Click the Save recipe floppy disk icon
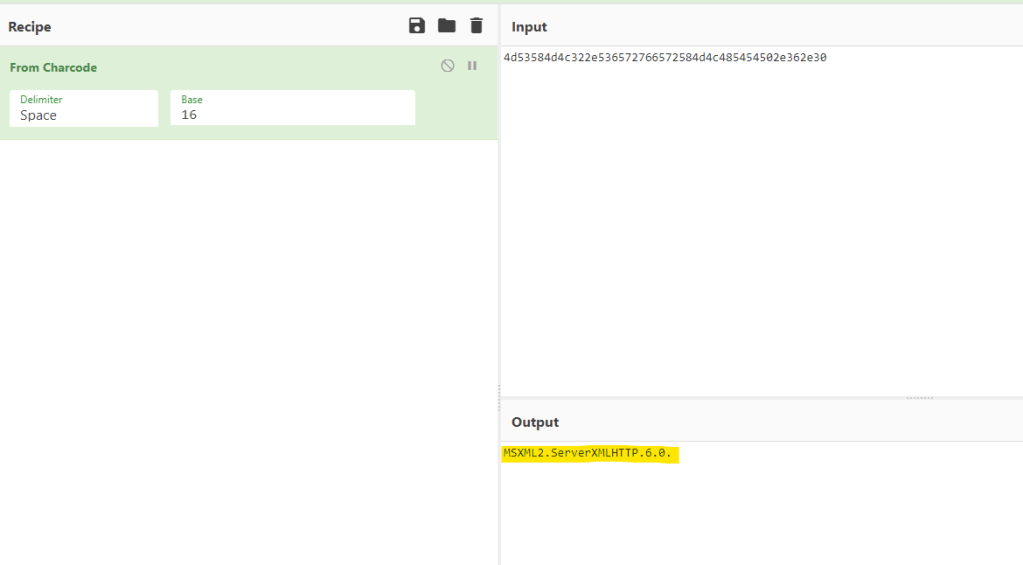 point(417,26)
